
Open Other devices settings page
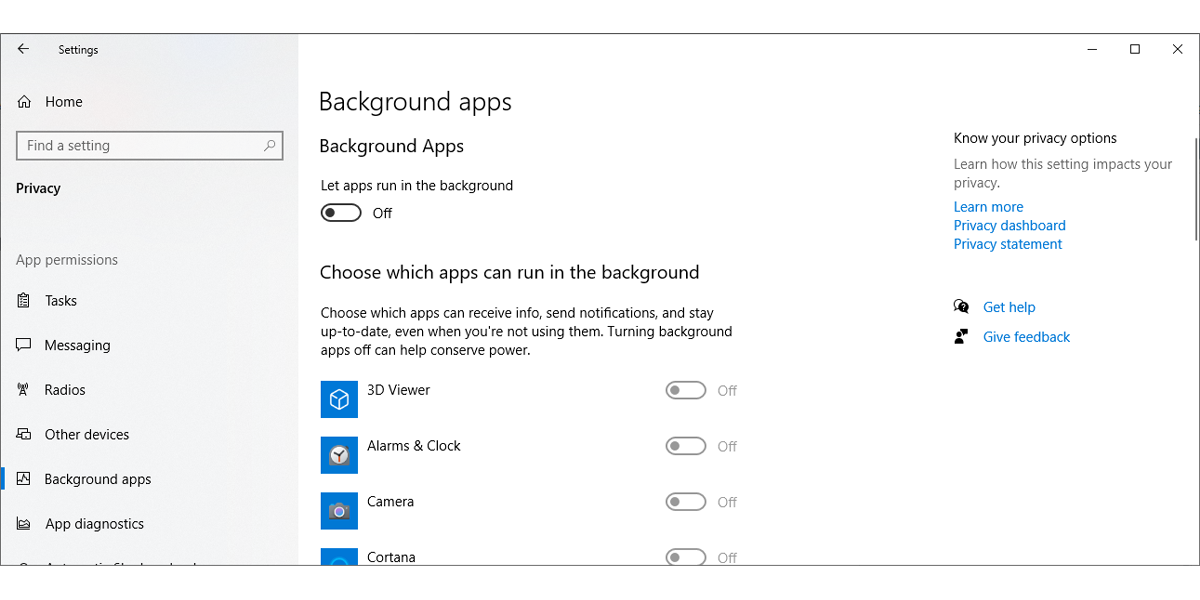pos(87,435)
